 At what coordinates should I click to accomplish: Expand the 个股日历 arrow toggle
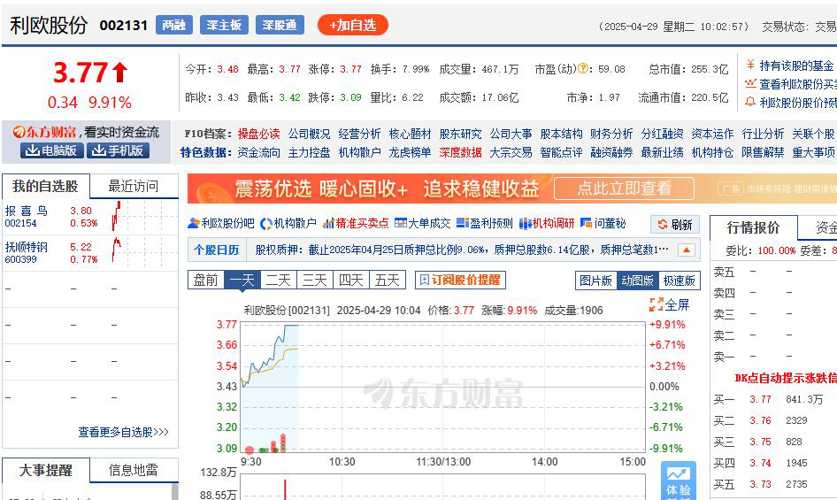686,250
